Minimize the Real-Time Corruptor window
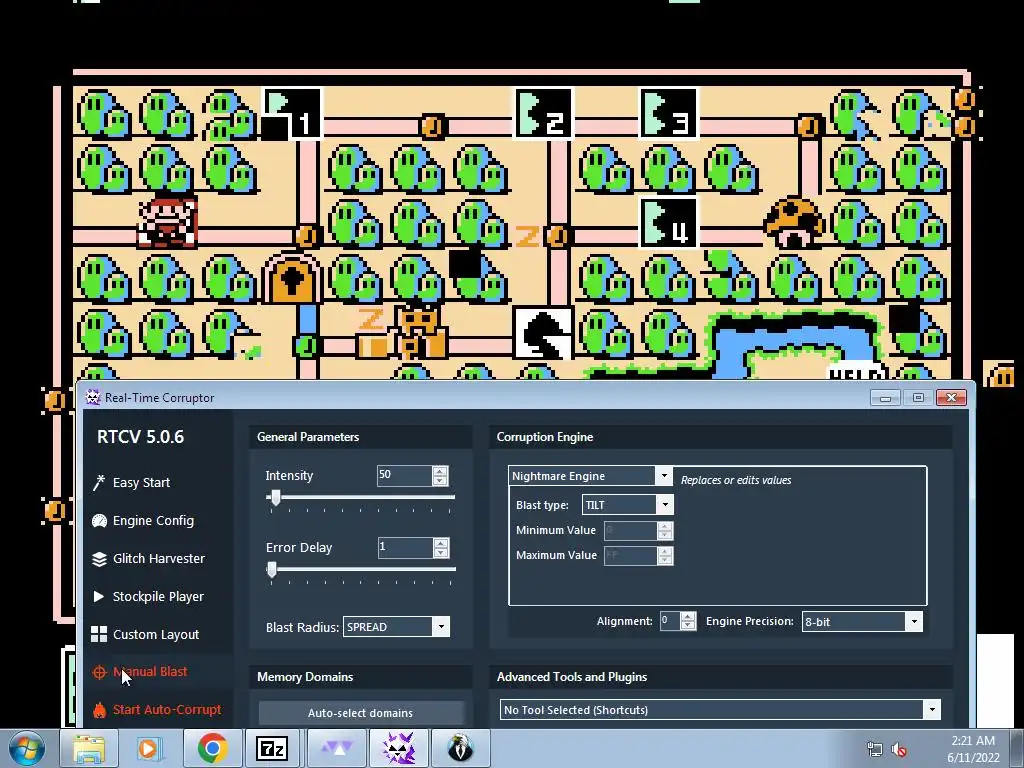This screenshot has width=1024, height=768. click(886, 398)
